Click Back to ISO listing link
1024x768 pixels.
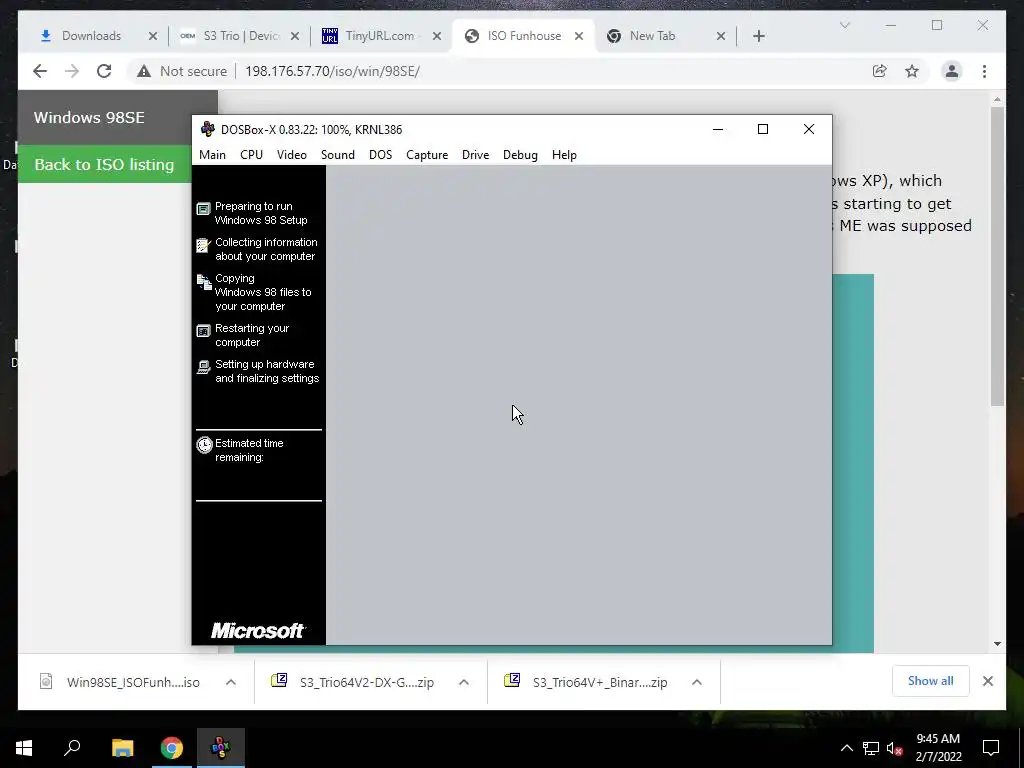[x=104, y=164]
